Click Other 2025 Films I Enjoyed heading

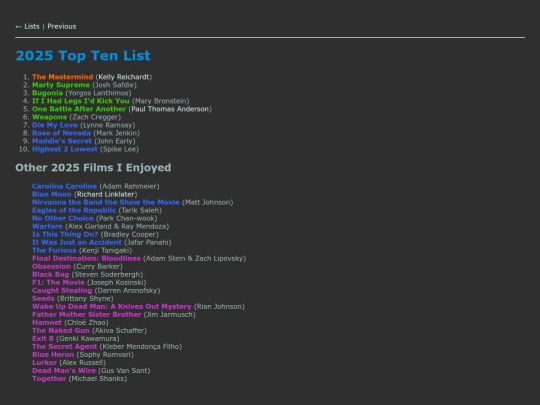[93, 168]
